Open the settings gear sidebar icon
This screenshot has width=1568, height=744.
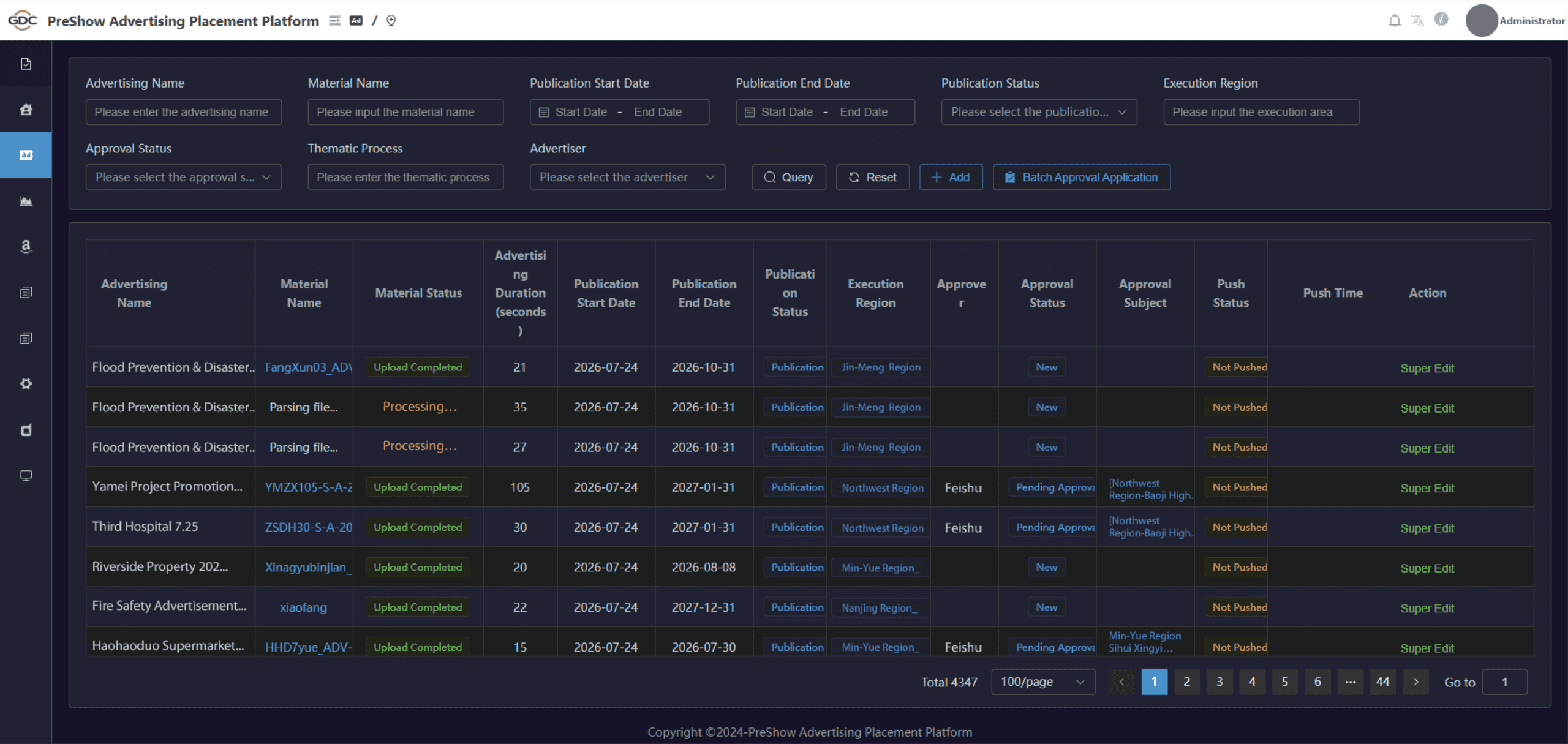pos(26,384)
